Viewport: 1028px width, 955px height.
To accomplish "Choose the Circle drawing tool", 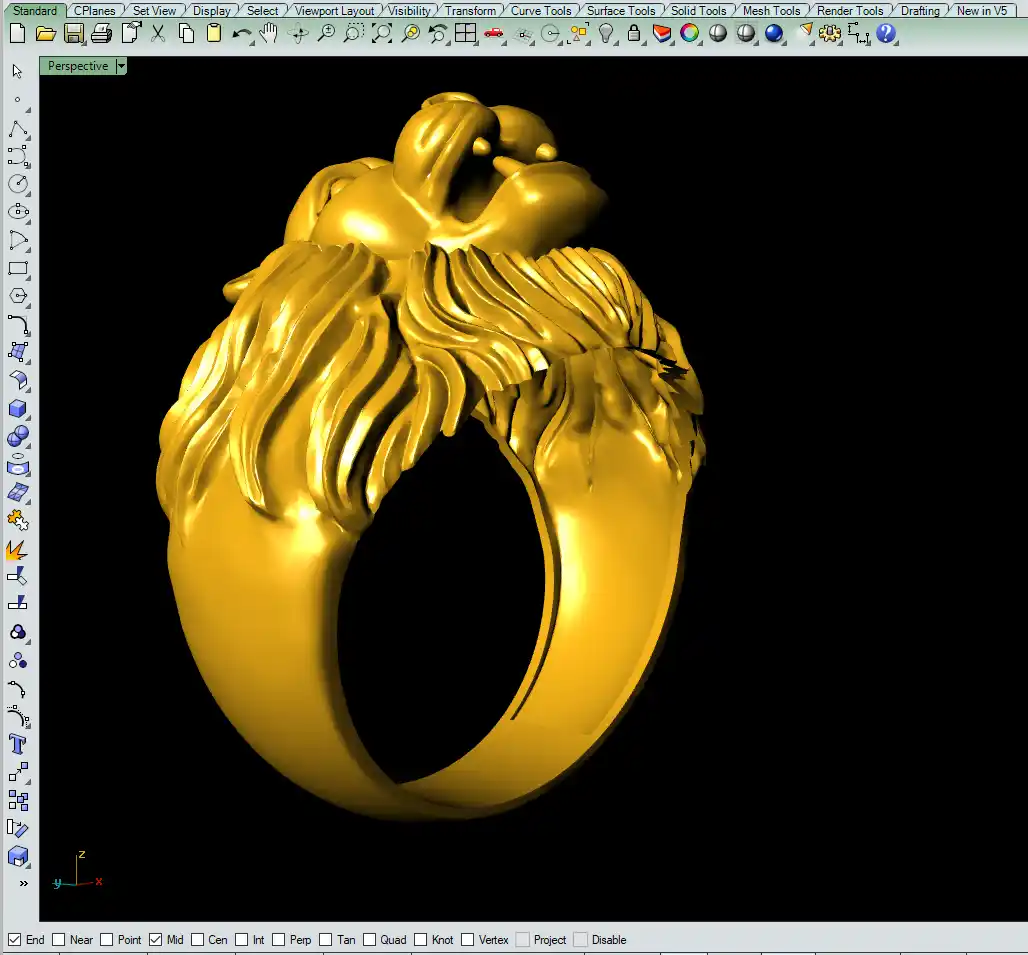I will tap(17, 184).
